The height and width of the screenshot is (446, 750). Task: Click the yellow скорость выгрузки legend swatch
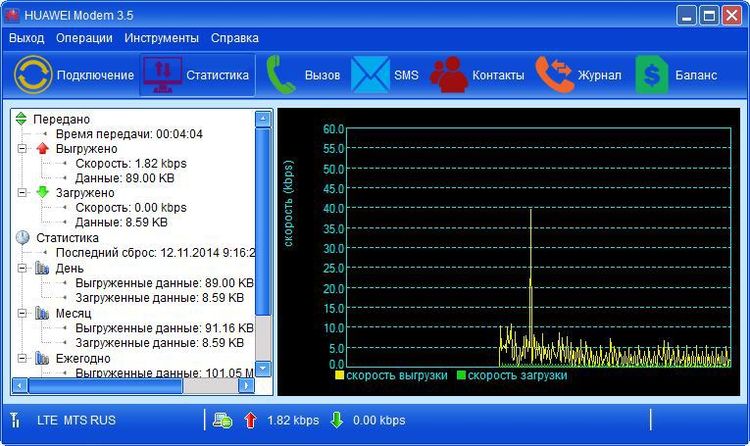340,375
